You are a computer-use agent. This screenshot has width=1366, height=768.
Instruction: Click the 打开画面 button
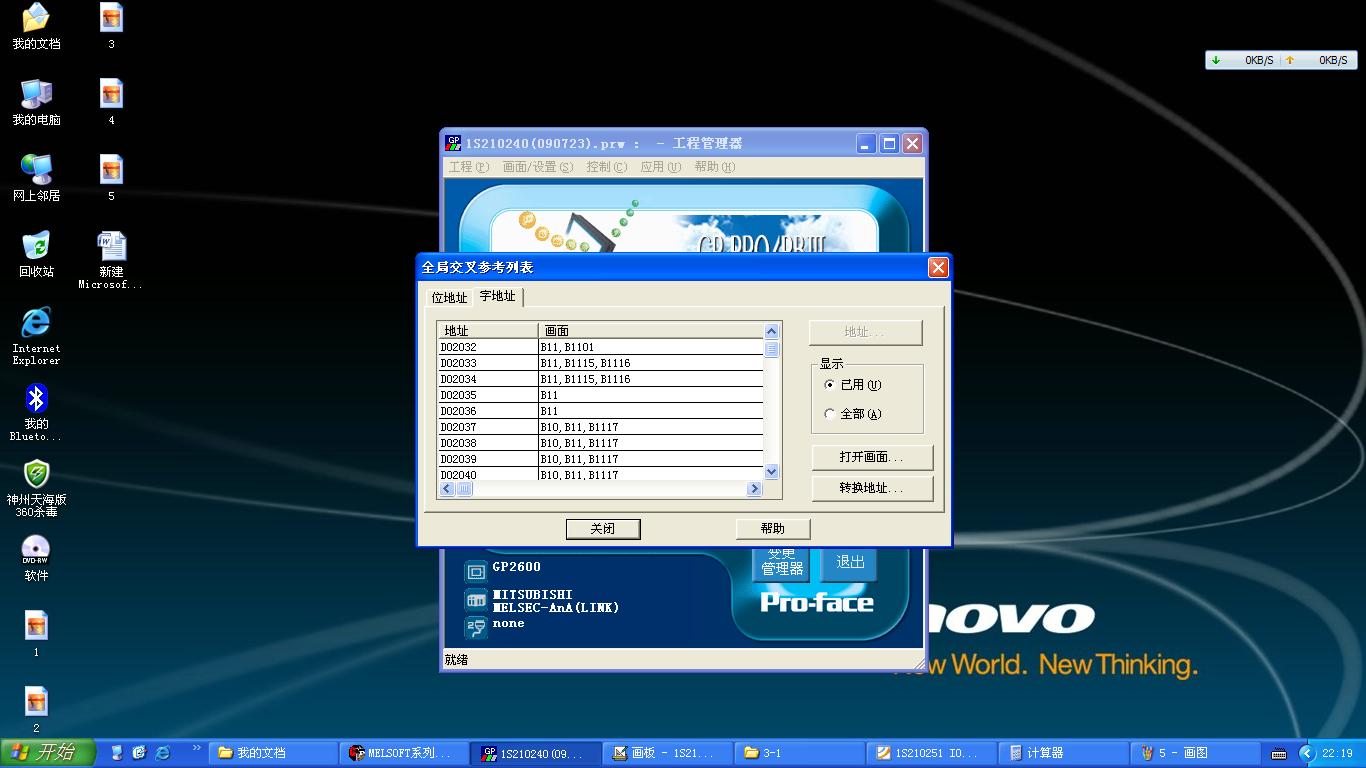(x=871, y=457)
